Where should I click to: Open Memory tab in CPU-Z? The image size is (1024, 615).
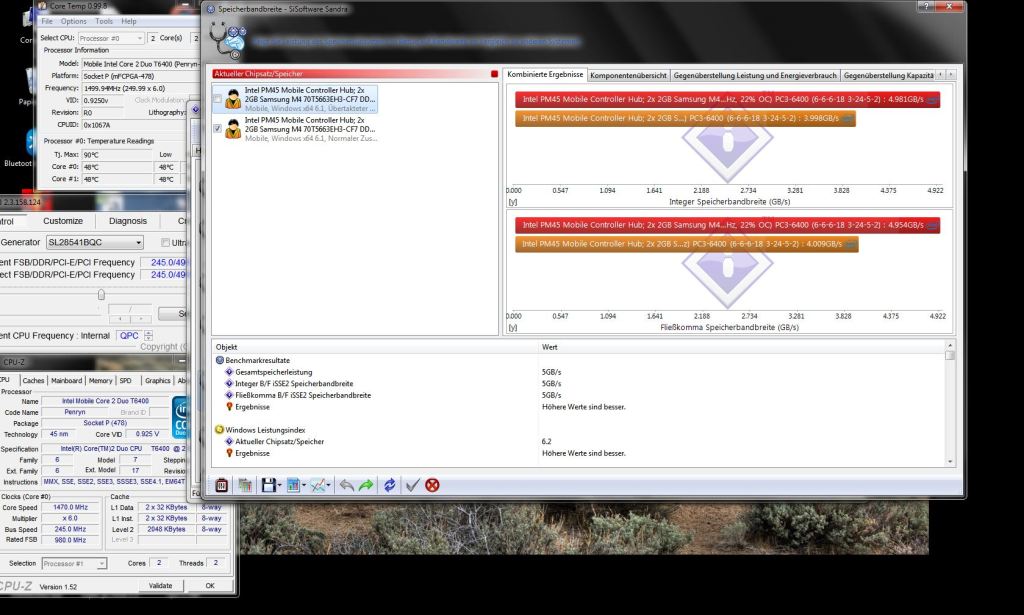pyautogui.click(x=101, y=381)
